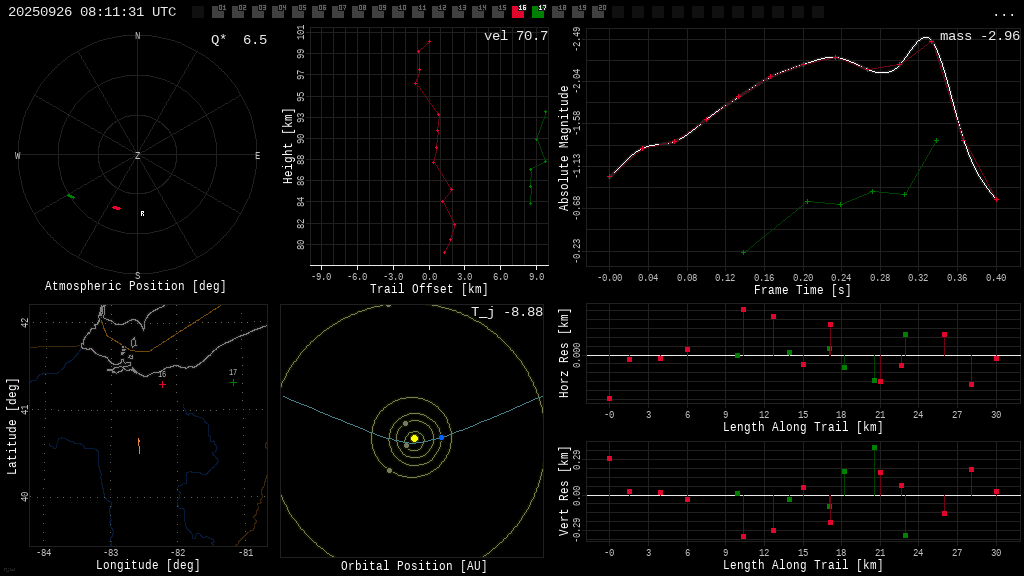Select station box 01 in top bar

(218, 11)
